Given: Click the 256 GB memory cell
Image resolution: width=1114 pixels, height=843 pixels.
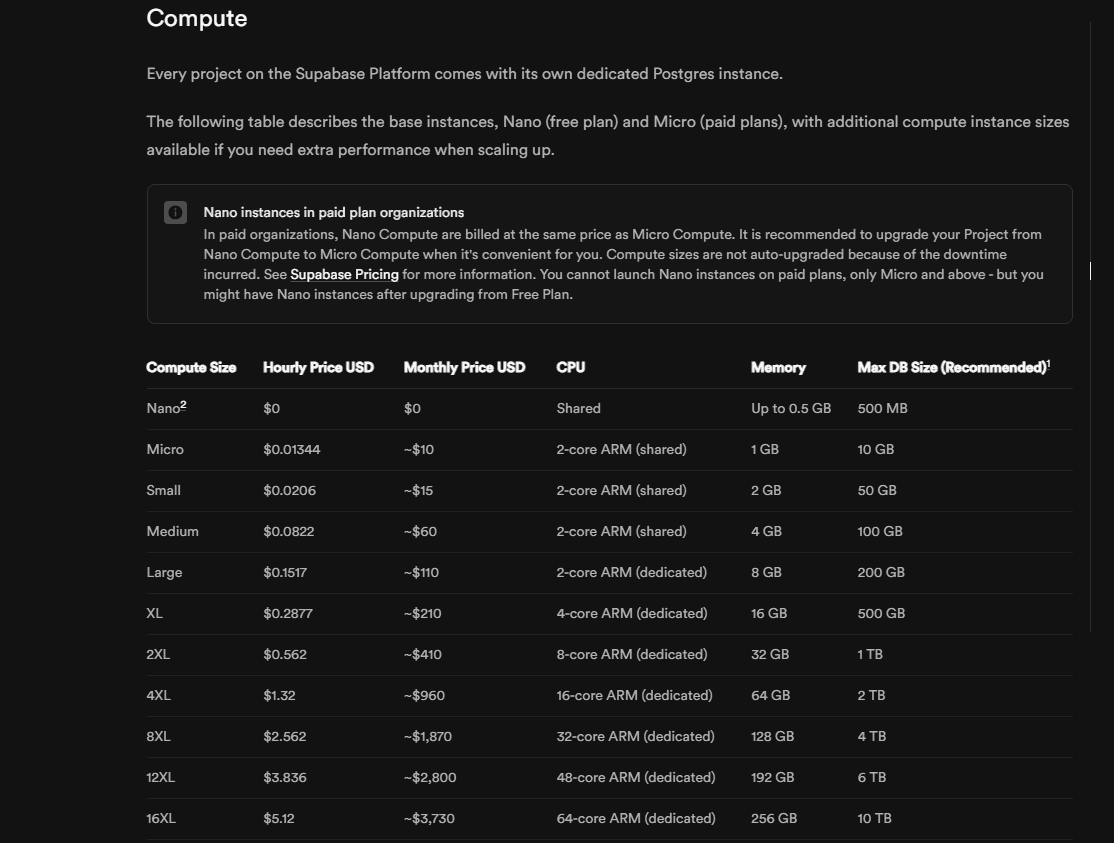Looking at the screenshot, I should pyautogui.click(x=774, y=819).
